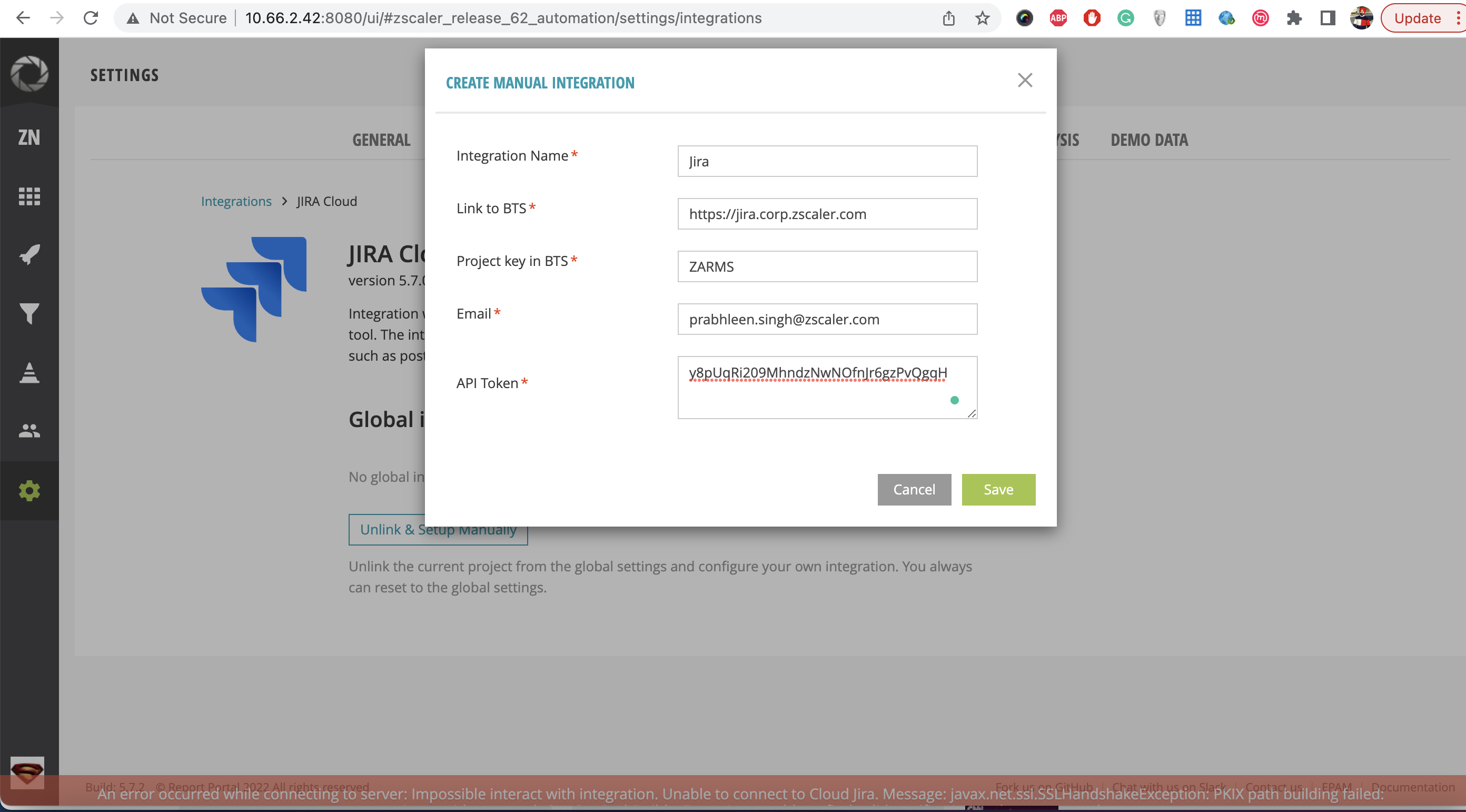Image resolution: width=1466 pixels, height=812 pixels.
Task: Click the Unlink & Setup Manually button
Action: point(438,529)
